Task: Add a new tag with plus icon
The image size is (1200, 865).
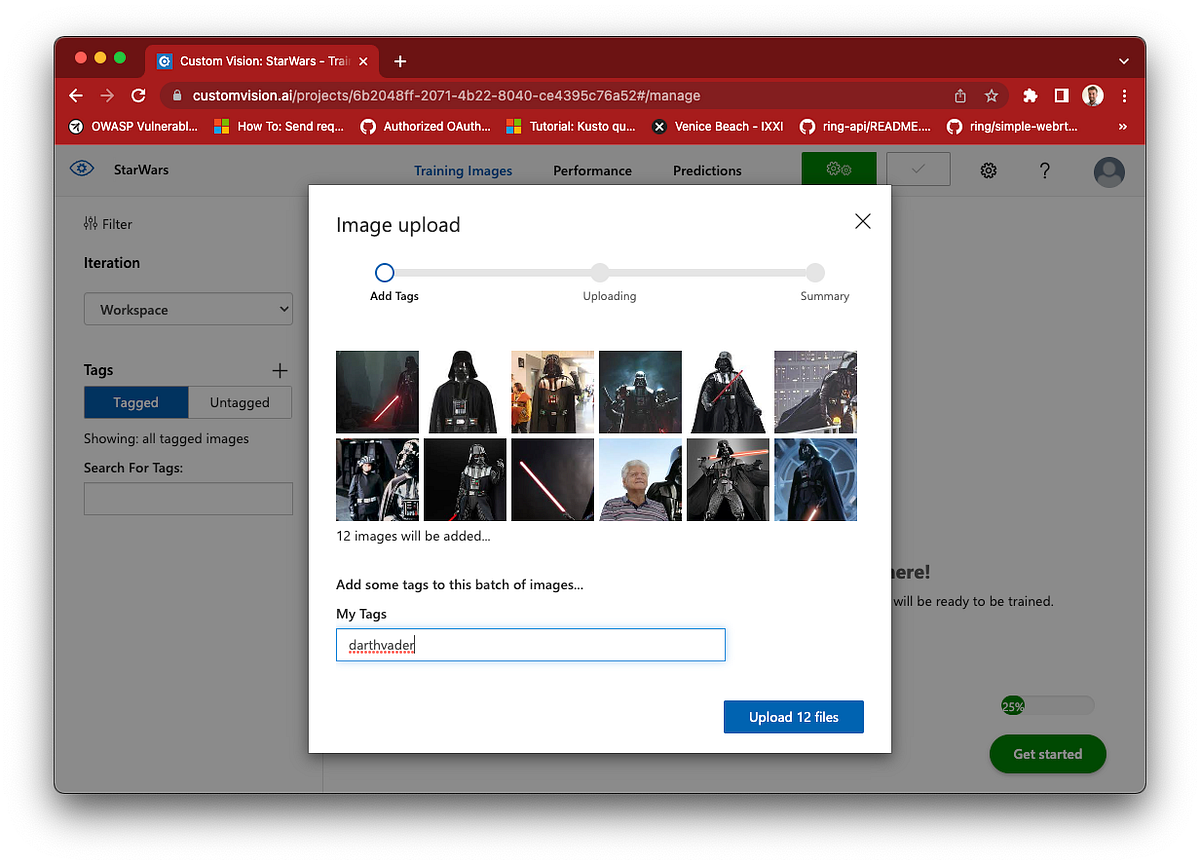Action: pos(280,371)
